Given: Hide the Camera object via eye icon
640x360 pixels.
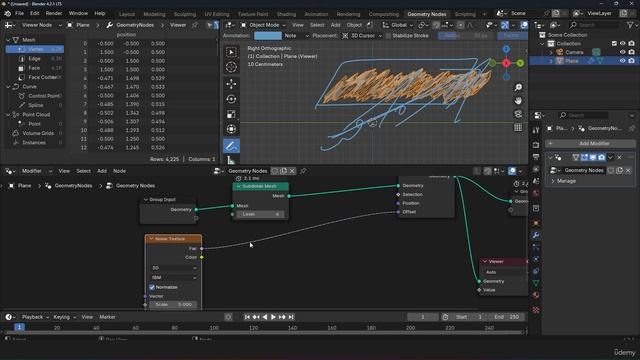Looking at the screenshot, I should [622, 52].
